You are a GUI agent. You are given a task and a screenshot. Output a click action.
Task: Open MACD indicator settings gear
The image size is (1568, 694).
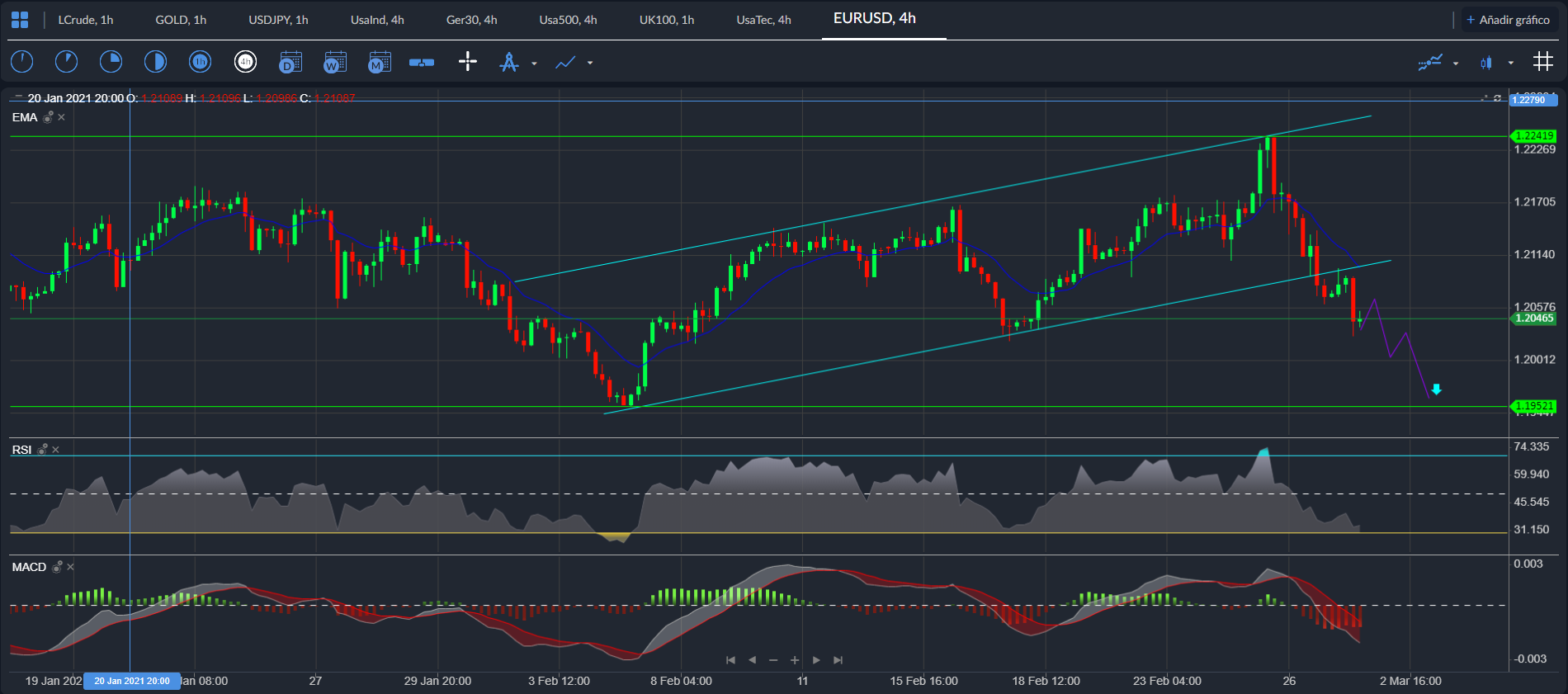coord(57,567)
